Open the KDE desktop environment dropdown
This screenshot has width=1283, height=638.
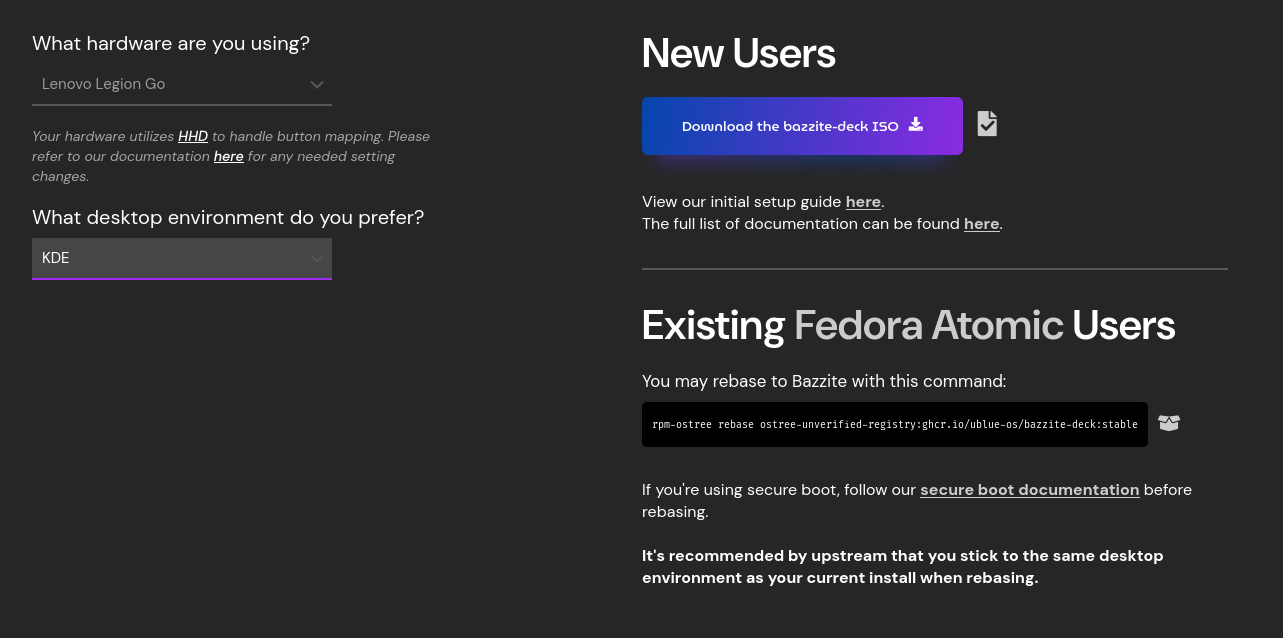181,259
